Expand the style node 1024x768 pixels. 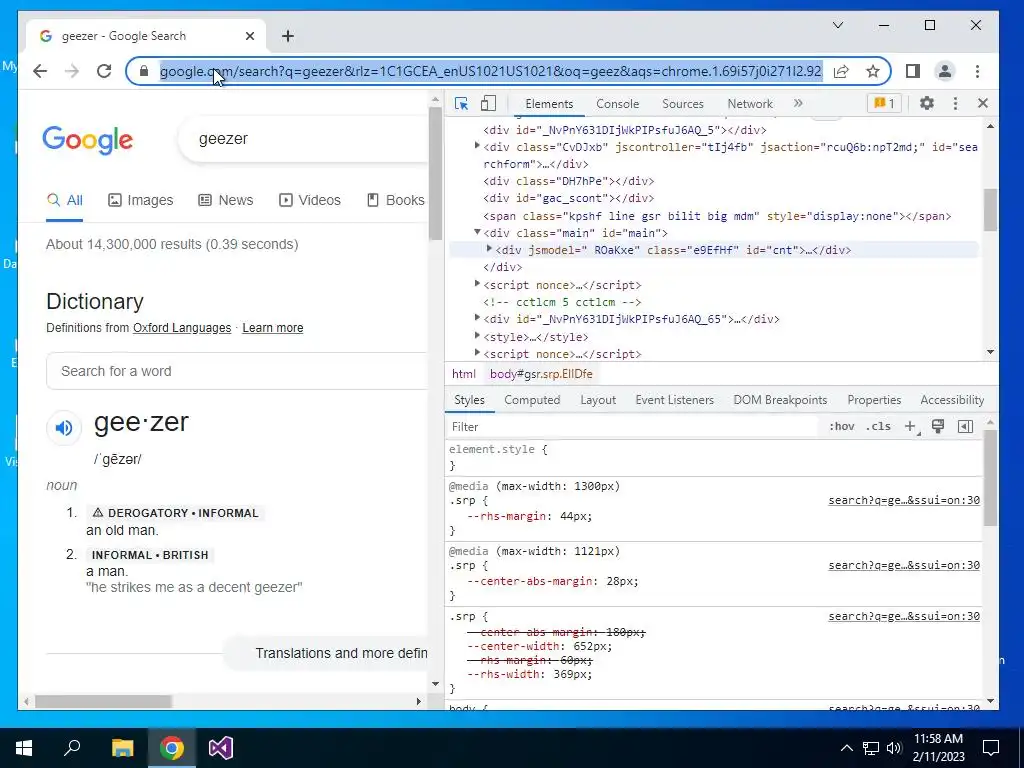click(477, 336)
